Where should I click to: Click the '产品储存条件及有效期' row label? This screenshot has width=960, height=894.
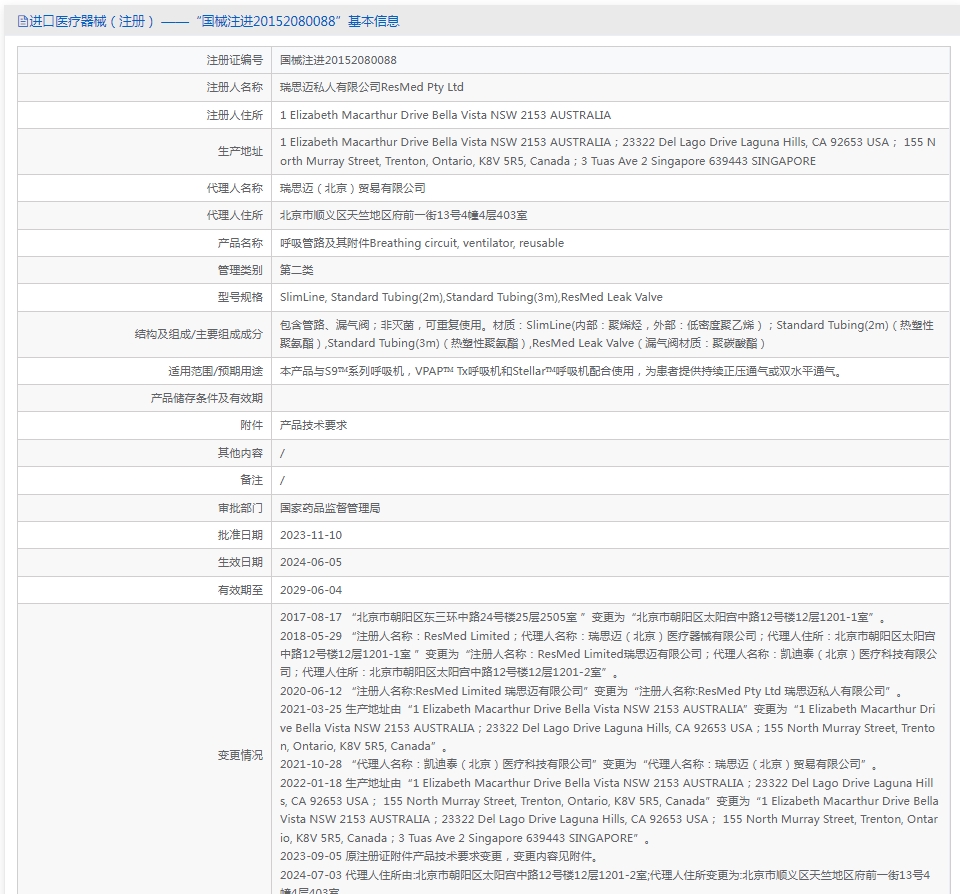tap(206, 398)
